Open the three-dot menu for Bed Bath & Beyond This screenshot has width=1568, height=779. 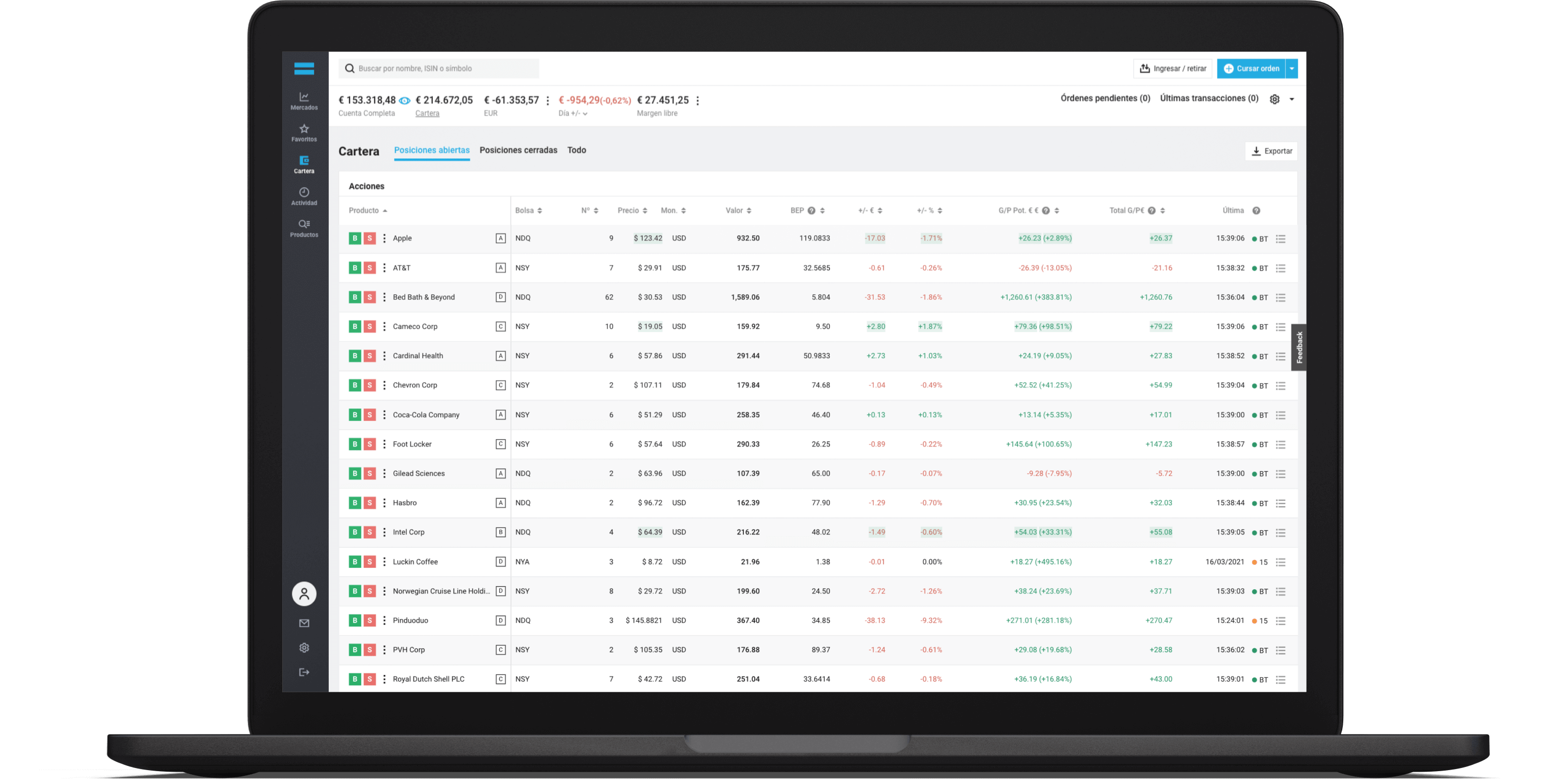[x=384, y=297]
